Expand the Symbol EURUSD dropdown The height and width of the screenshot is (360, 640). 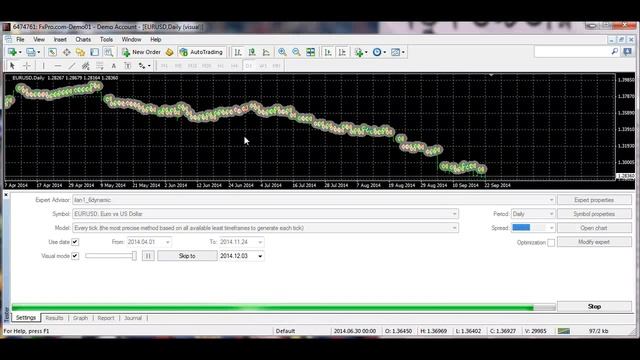click(x=454, y=214)
